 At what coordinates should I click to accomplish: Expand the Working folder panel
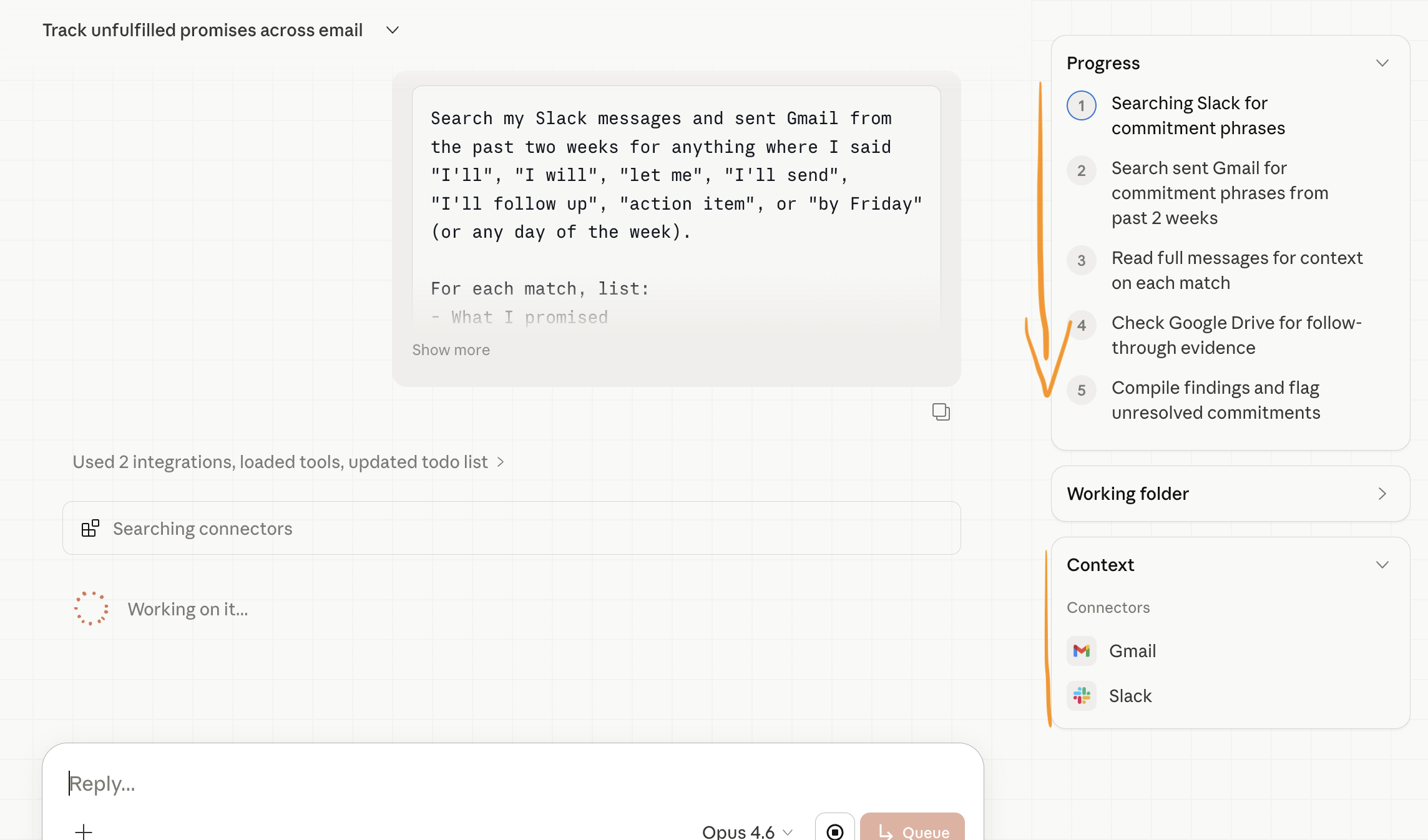(x=1382, y=494)
